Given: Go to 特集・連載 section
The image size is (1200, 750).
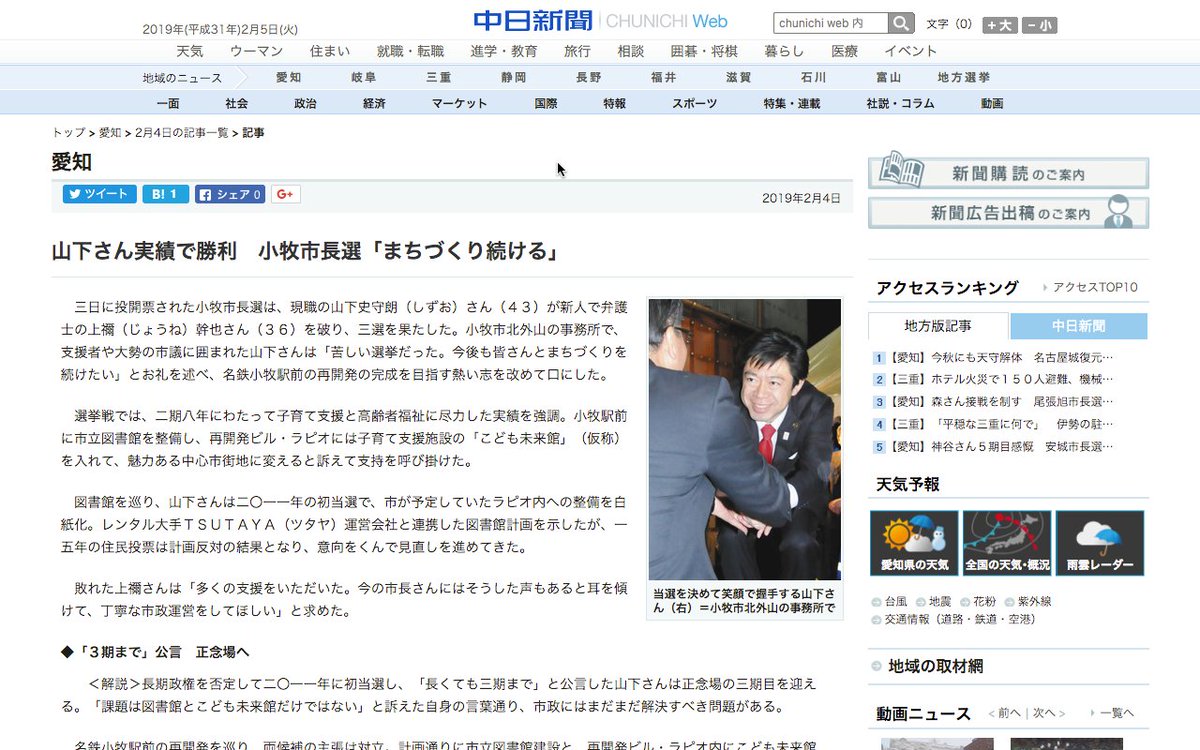Looking at the screenshot, I should pos(792,103).
